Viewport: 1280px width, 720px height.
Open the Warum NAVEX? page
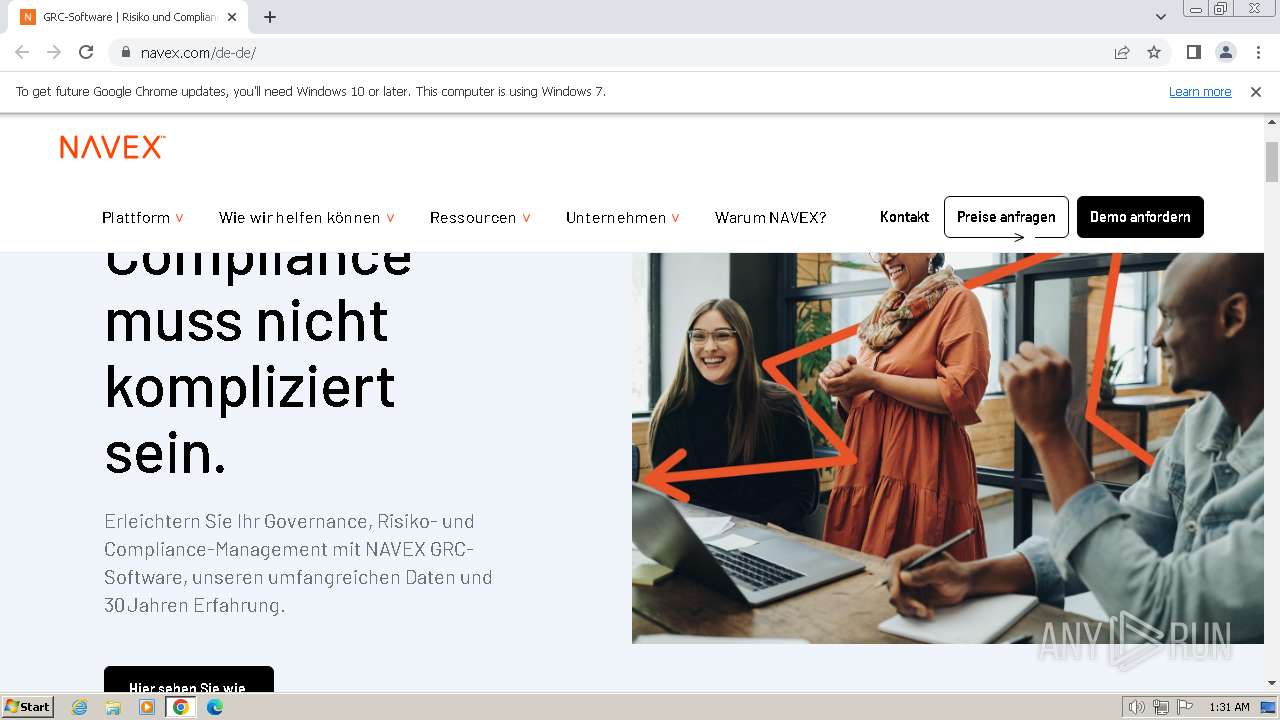[770, 217]
